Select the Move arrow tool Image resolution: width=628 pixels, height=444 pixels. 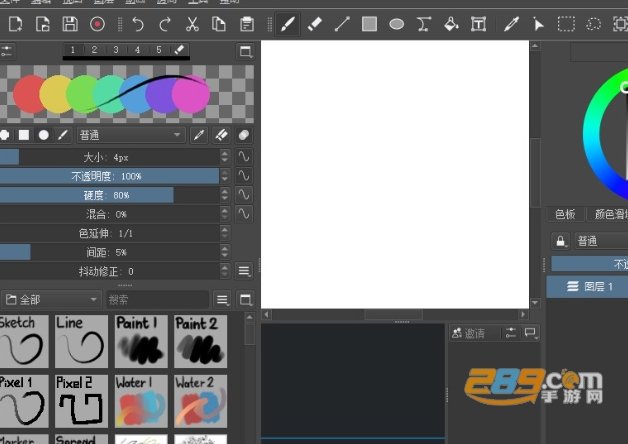tap(539, 24)
